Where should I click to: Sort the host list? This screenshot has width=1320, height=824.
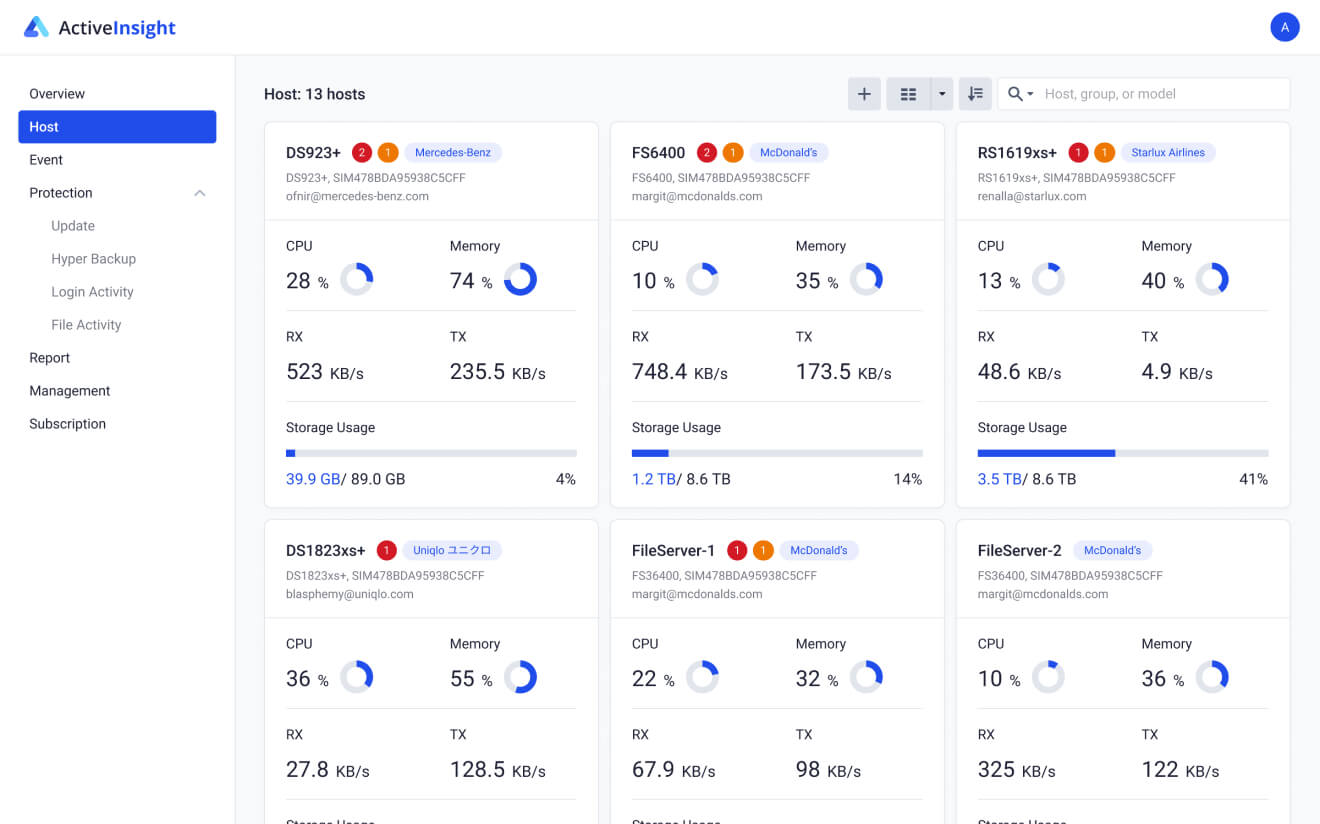click(975, 93)
